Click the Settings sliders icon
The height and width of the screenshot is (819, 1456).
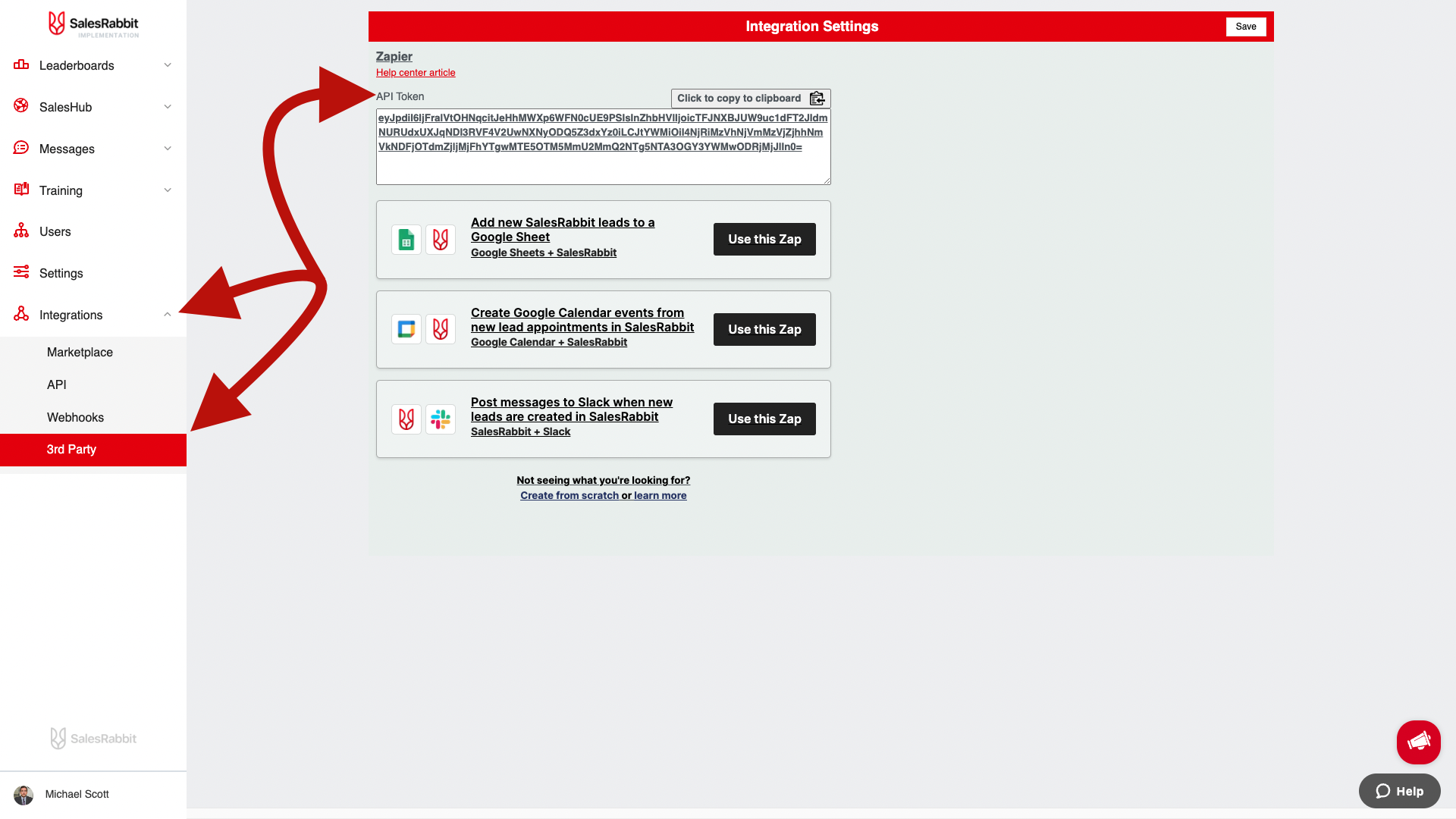(21, 272)
